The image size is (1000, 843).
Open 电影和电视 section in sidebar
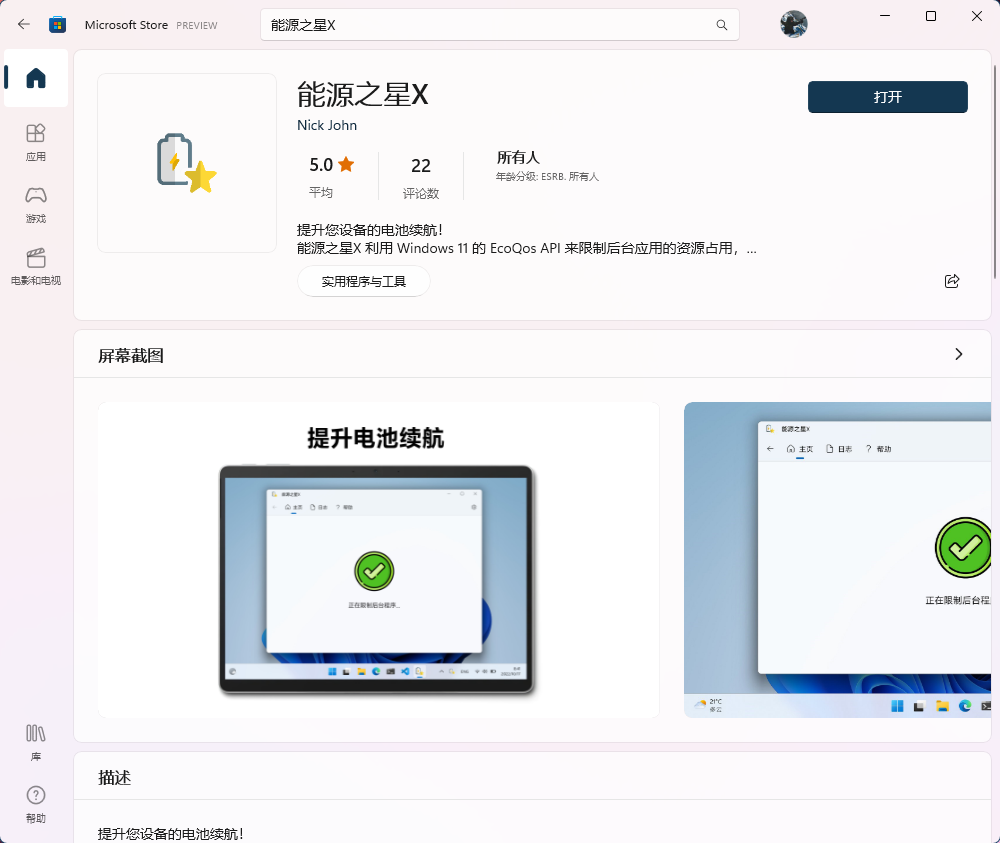[x=36, y=267]
